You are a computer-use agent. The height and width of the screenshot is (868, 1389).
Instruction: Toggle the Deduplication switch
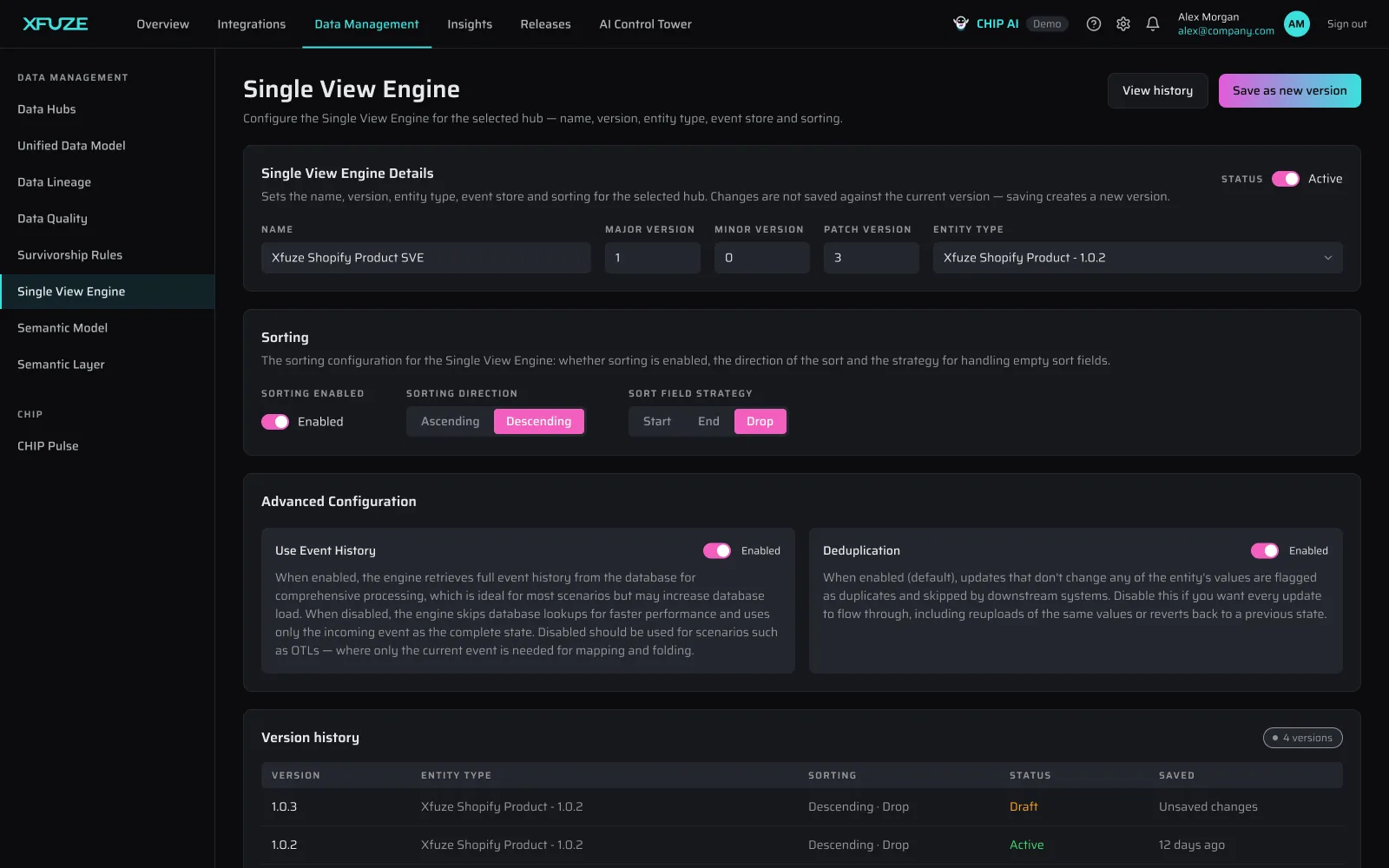coord(1265,551)
